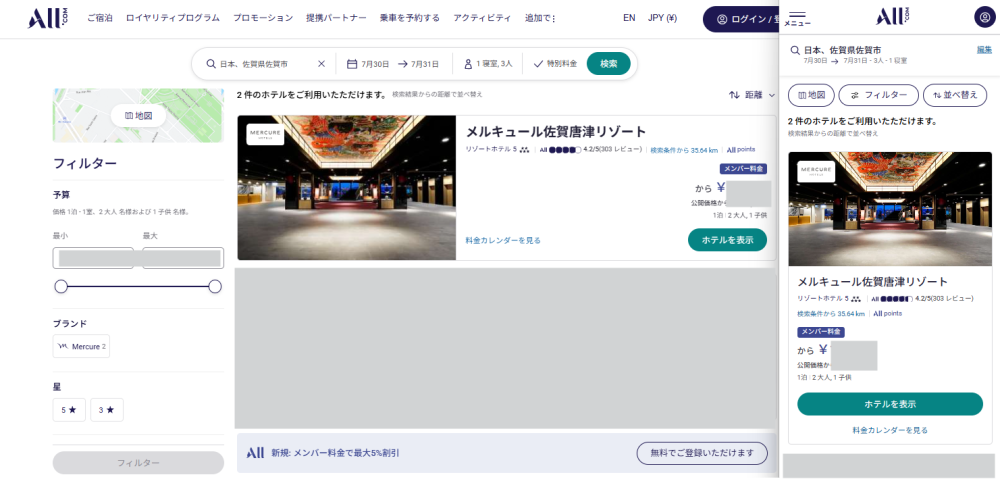Open the 提携パートナー menu
The width and height of the screenshot is (1000, 479).
click(336, 18)
